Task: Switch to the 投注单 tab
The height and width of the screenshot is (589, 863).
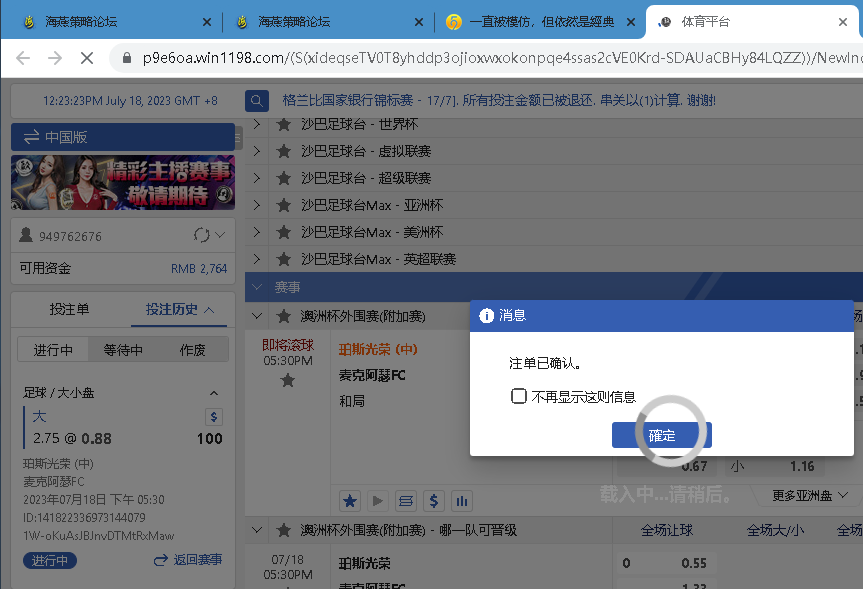Action: 69,309
